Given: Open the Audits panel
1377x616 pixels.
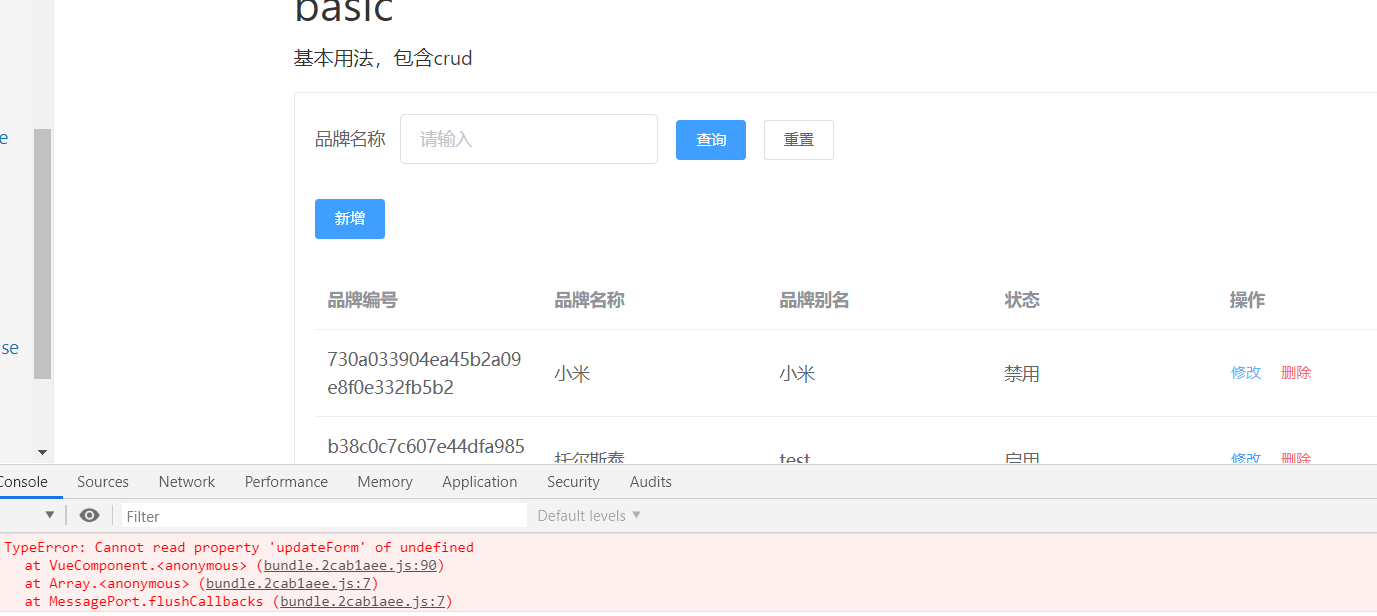Looking at the screenshot, I should click(650, 481).
